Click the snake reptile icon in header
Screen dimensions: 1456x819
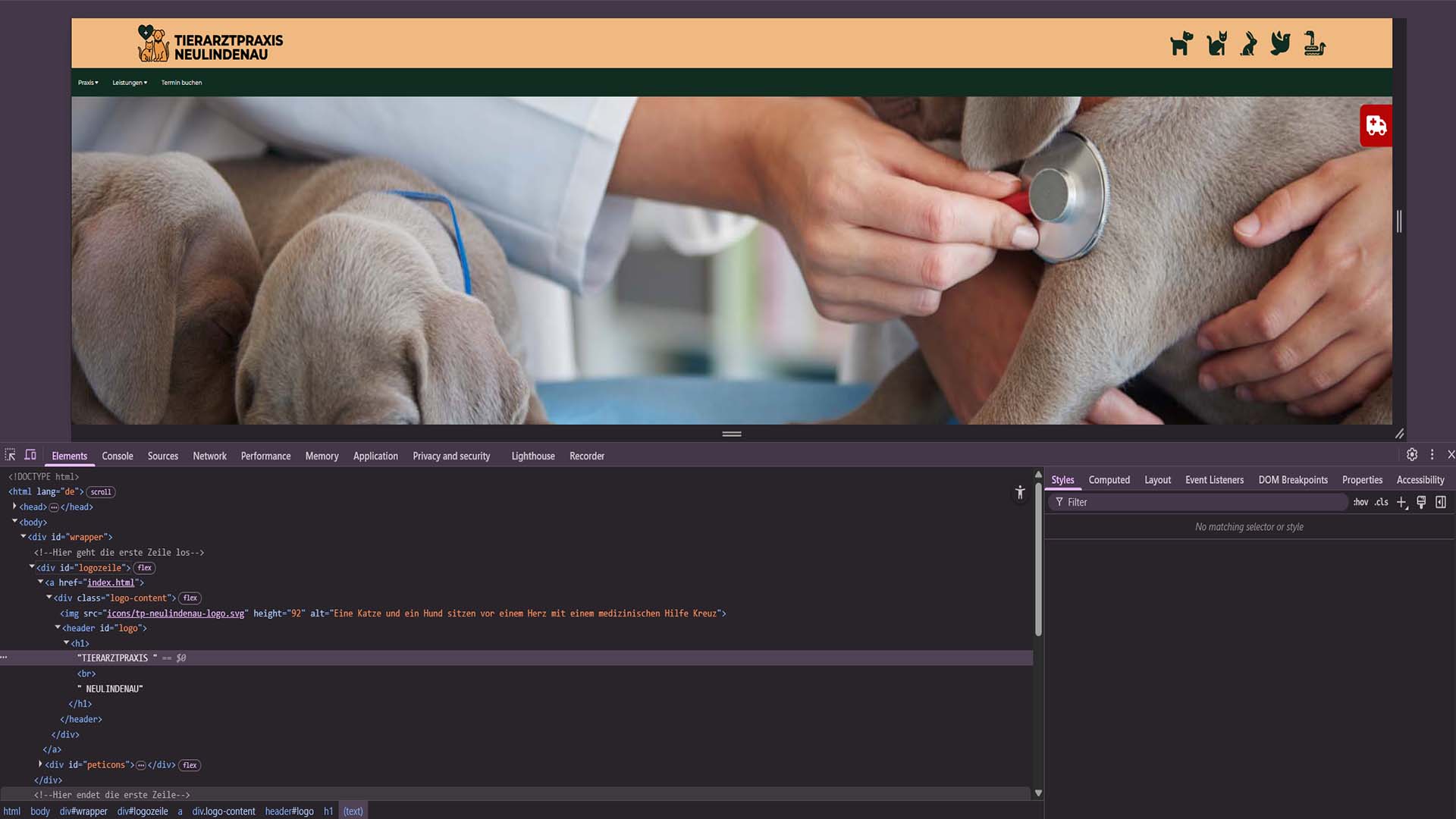click(1314, 44)
